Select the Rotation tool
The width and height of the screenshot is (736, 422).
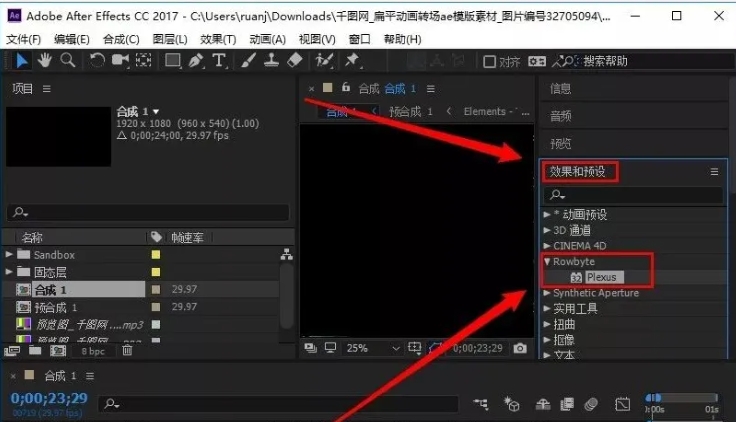pos(97,61)
